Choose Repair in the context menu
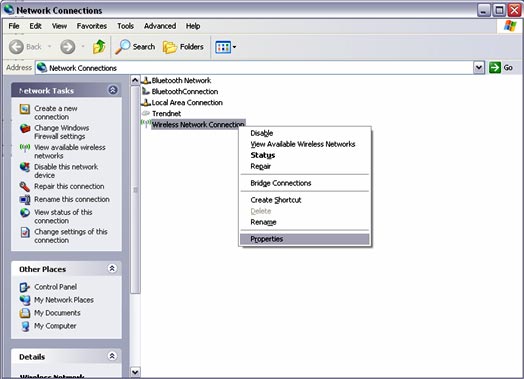The image size is (524, 379). pos(305,166)
